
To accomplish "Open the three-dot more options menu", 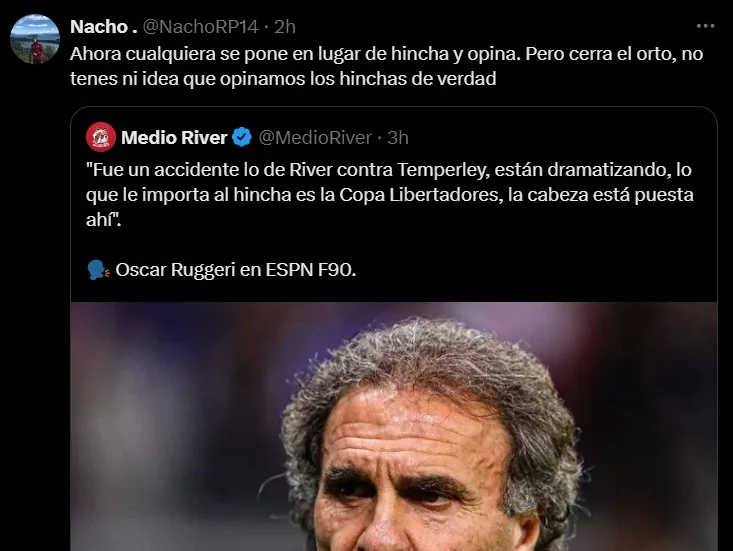I will [x=705, y=26].
